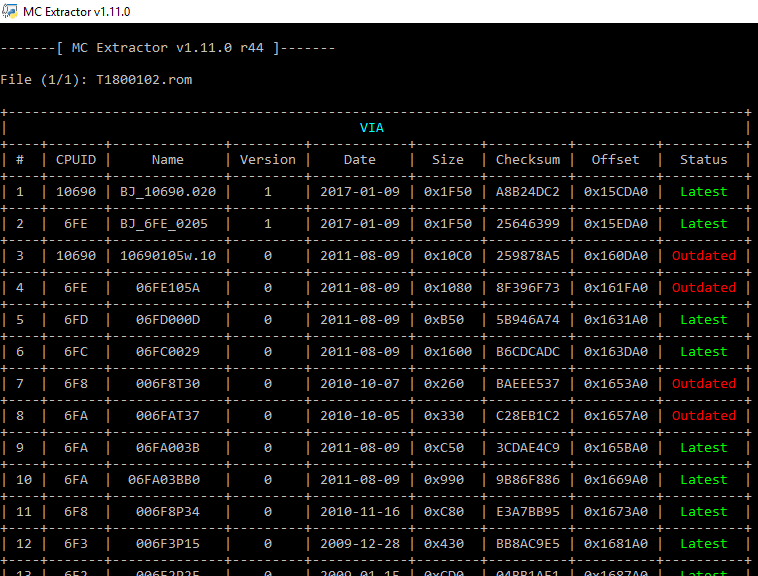
Task: Click the file name 'T1800102.rom'
Action: (144, 80)
